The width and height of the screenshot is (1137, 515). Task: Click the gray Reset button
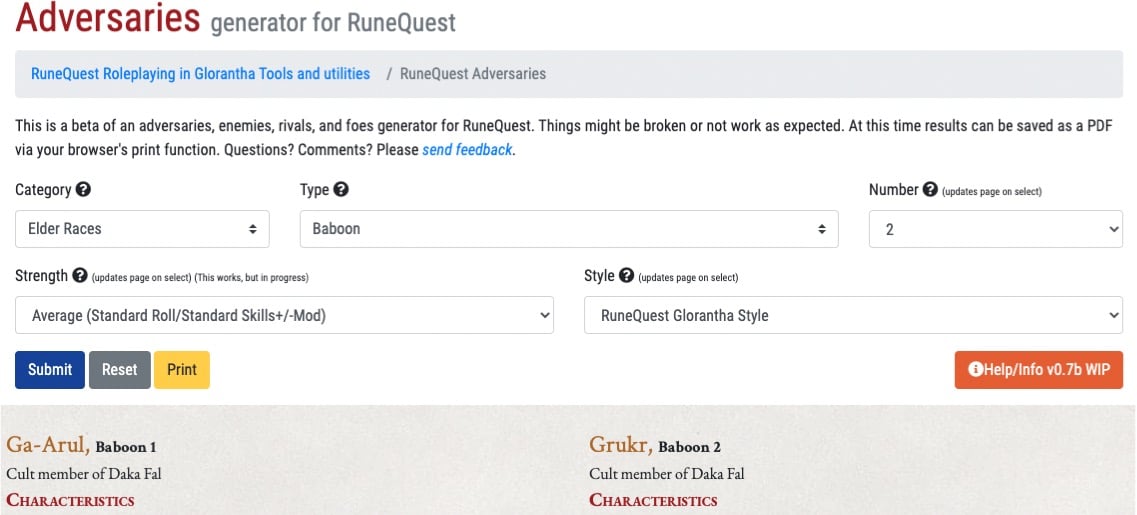pos(120,370)
